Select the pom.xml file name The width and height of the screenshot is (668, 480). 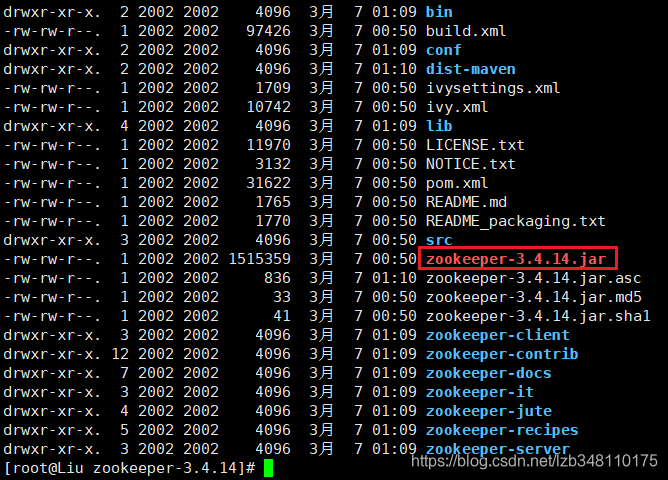(x=457, y=183)
